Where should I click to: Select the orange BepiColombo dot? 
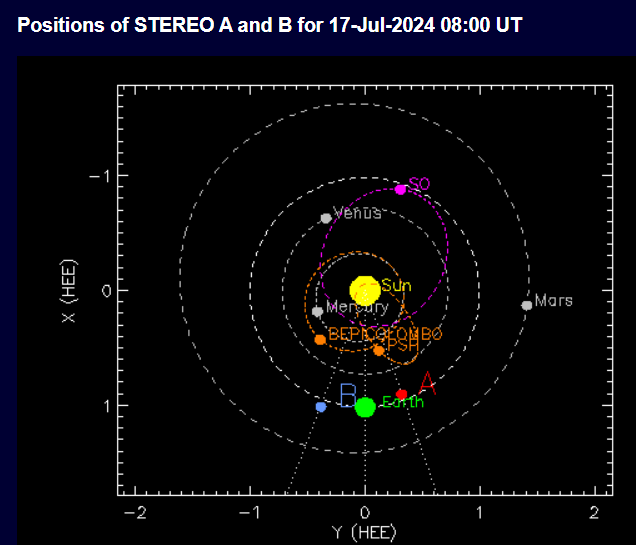point(320,340)
